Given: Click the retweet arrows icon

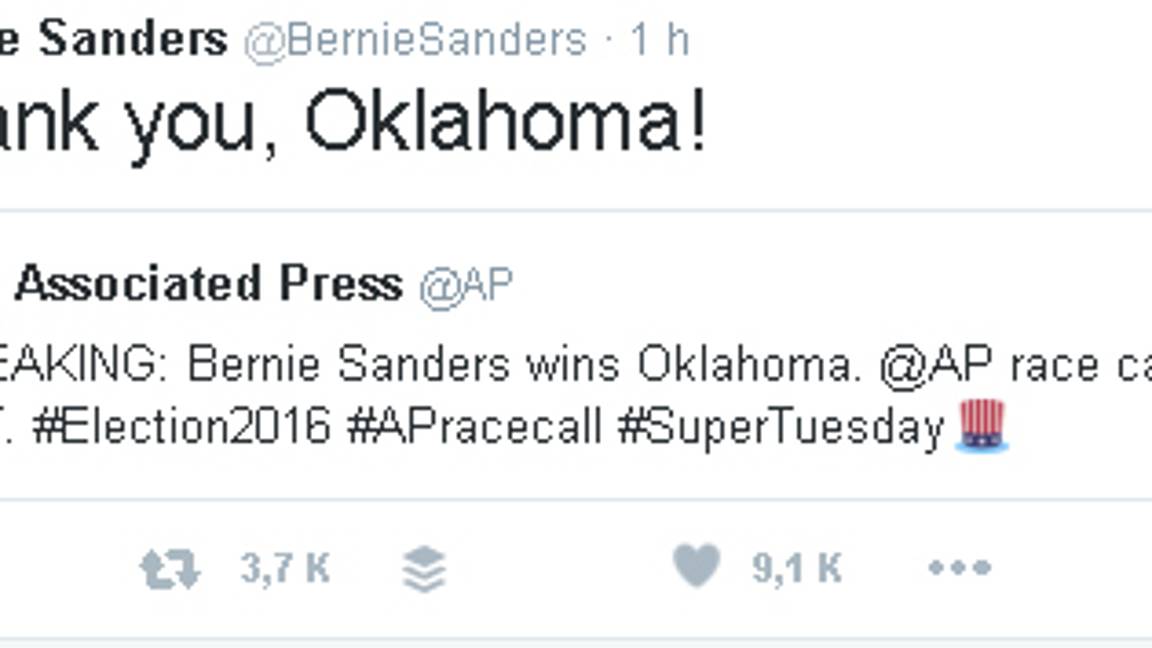Looking at the screenshot, I should click(170, 570).
